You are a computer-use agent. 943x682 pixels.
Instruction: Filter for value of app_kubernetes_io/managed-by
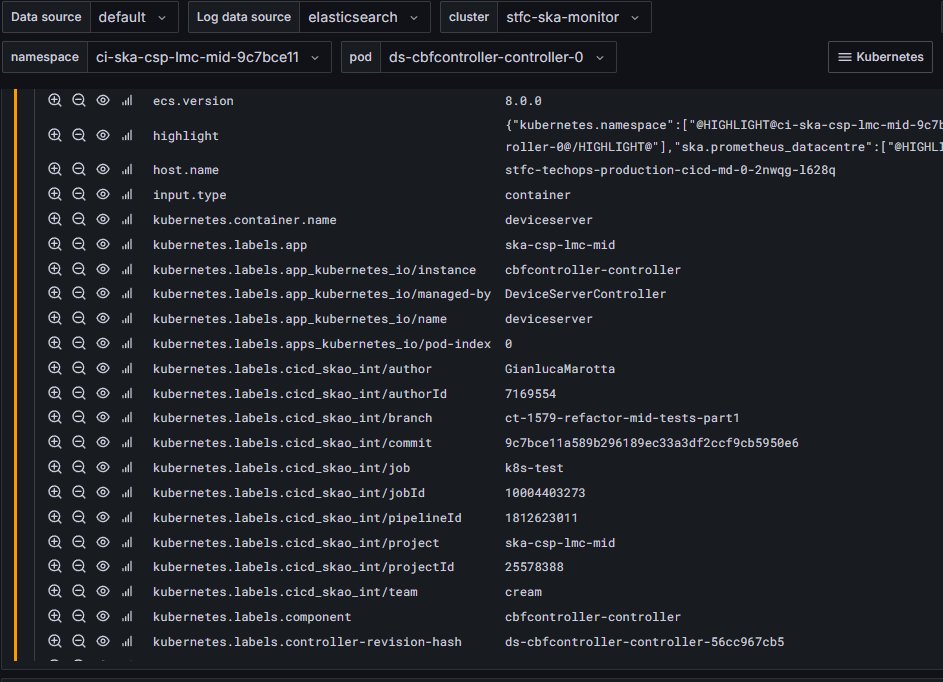tap(55, 293)
